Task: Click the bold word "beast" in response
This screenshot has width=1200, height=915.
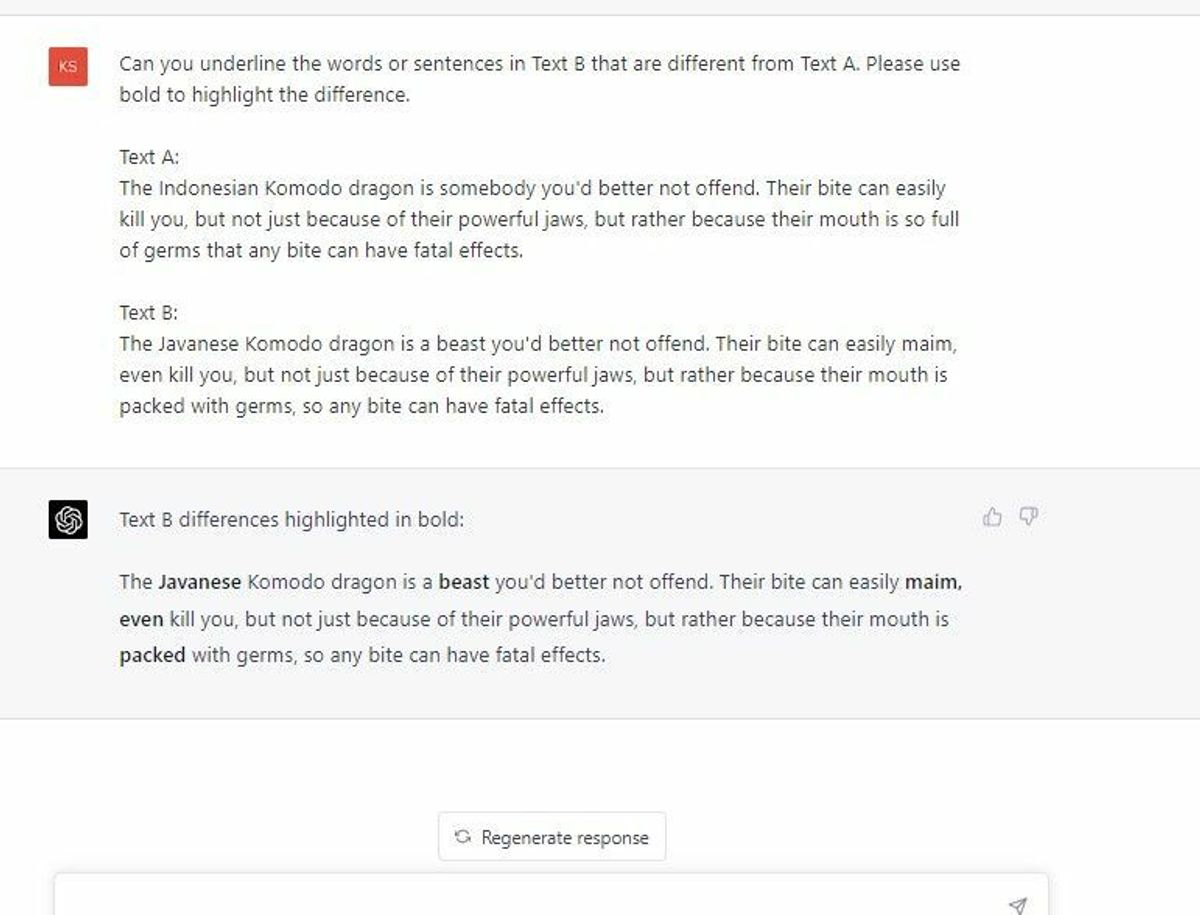Action: 464,582
